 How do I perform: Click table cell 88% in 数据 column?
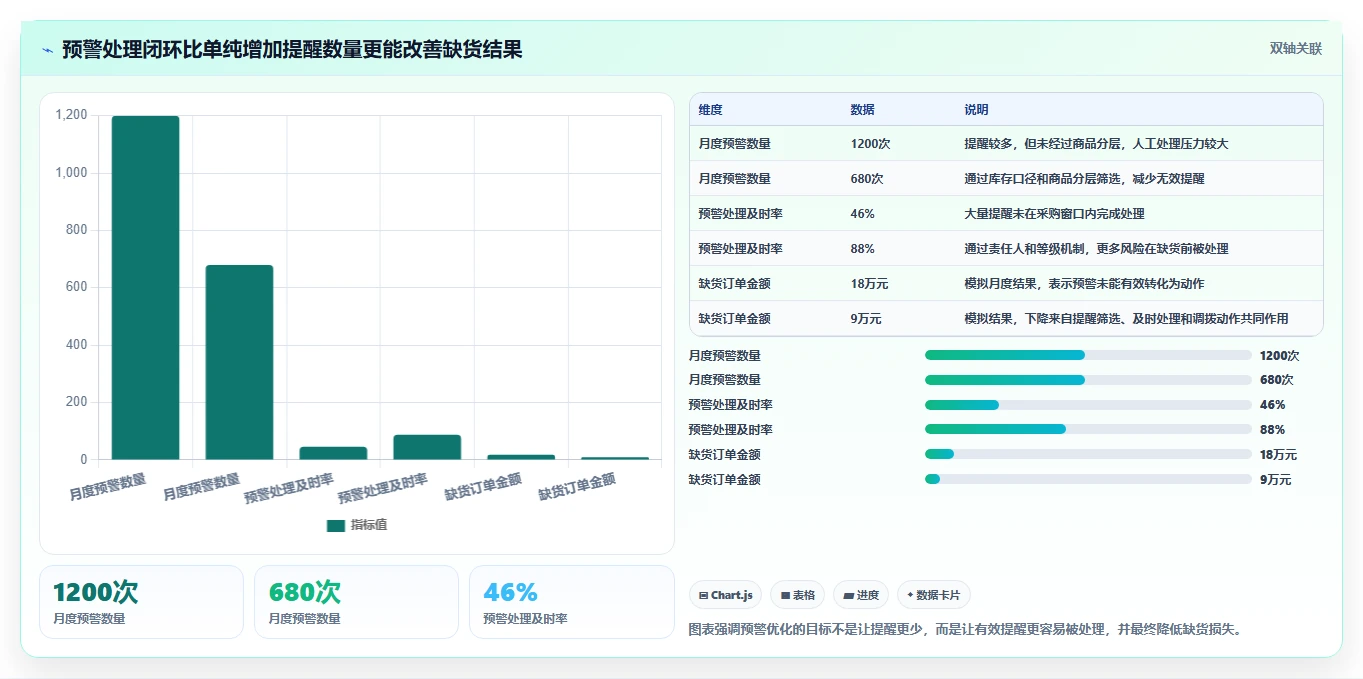[x=862, y=249]
